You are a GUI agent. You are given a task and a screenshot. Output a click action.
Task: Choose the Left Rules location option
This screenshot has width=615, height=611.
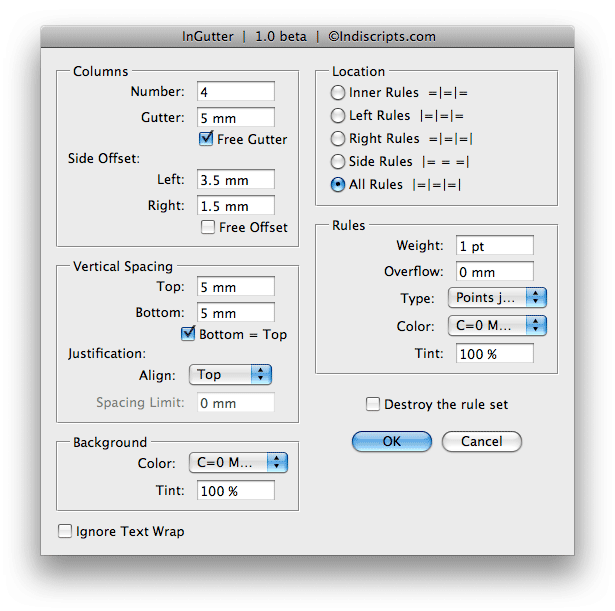[339, 116]
